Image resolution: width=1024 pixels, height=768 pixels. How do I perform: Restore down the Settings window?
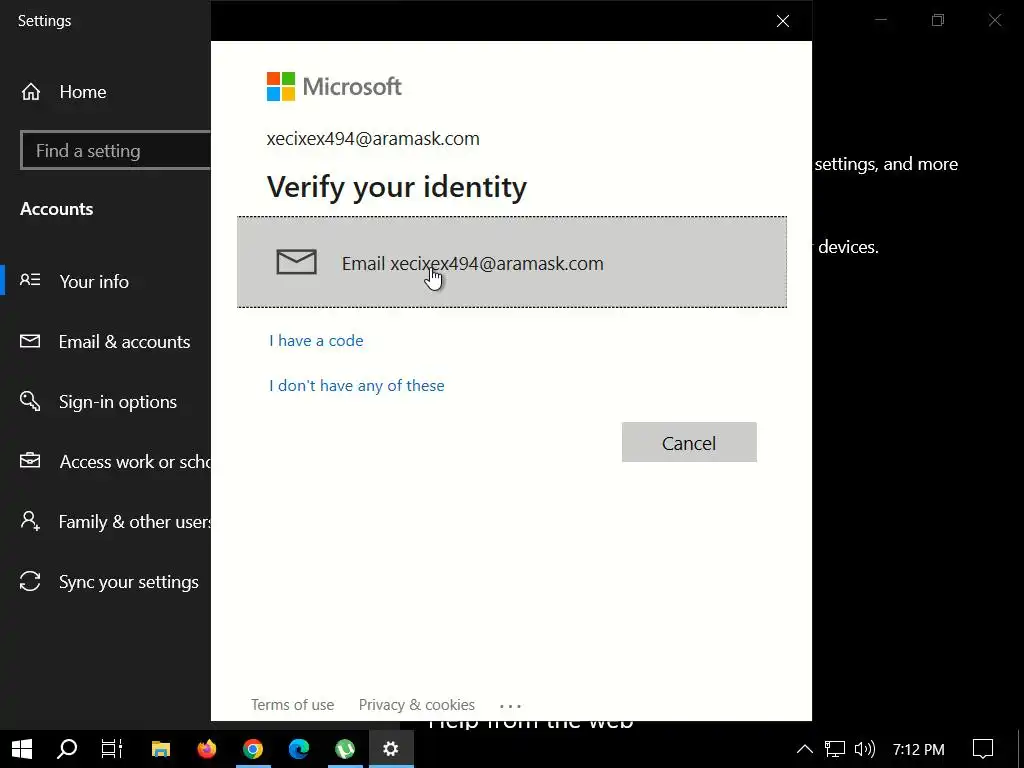[x=938, y=20]
